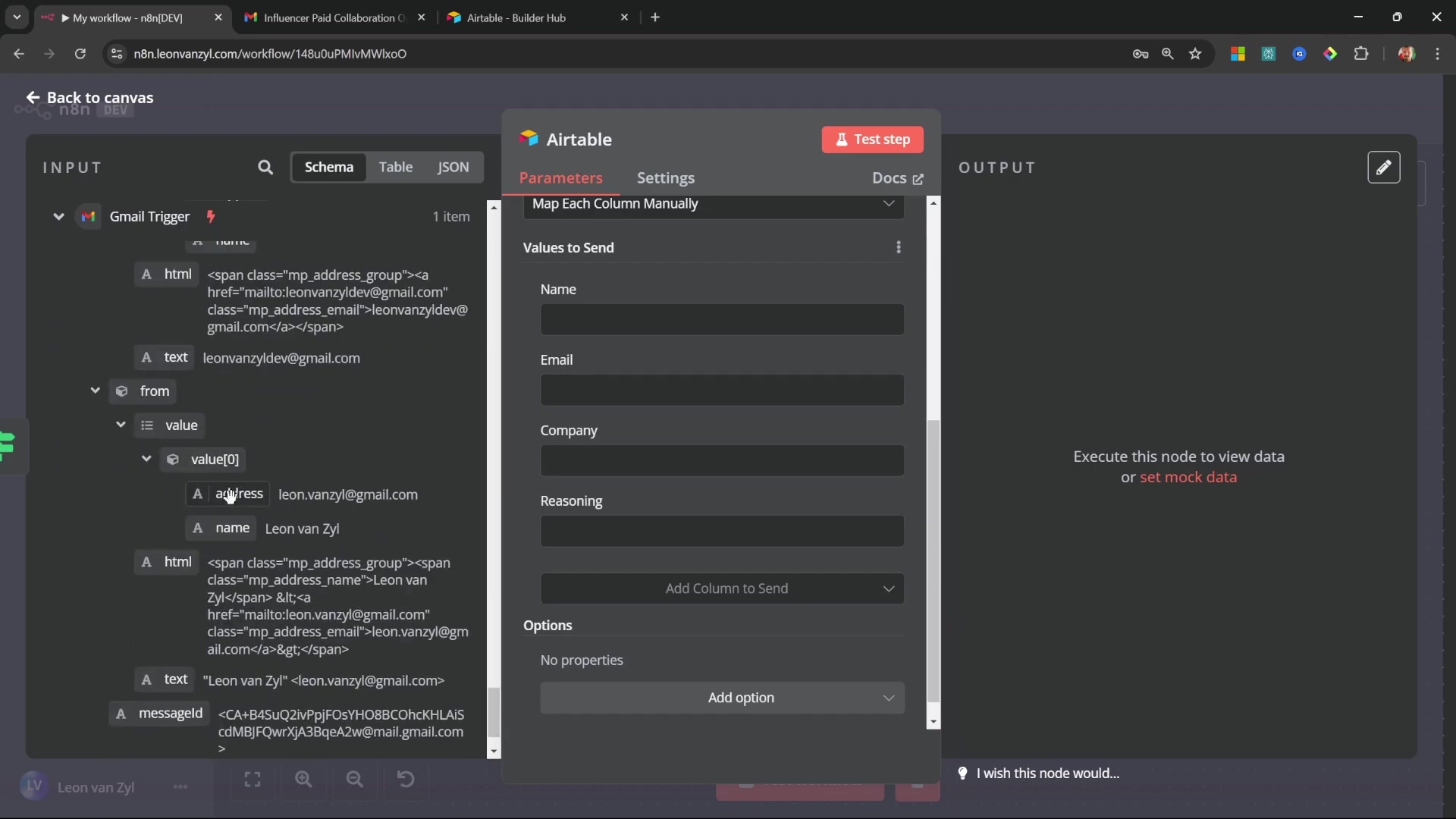Switch input view to Table
This screenshot has height=819, width=1456.
click(395, 167)
